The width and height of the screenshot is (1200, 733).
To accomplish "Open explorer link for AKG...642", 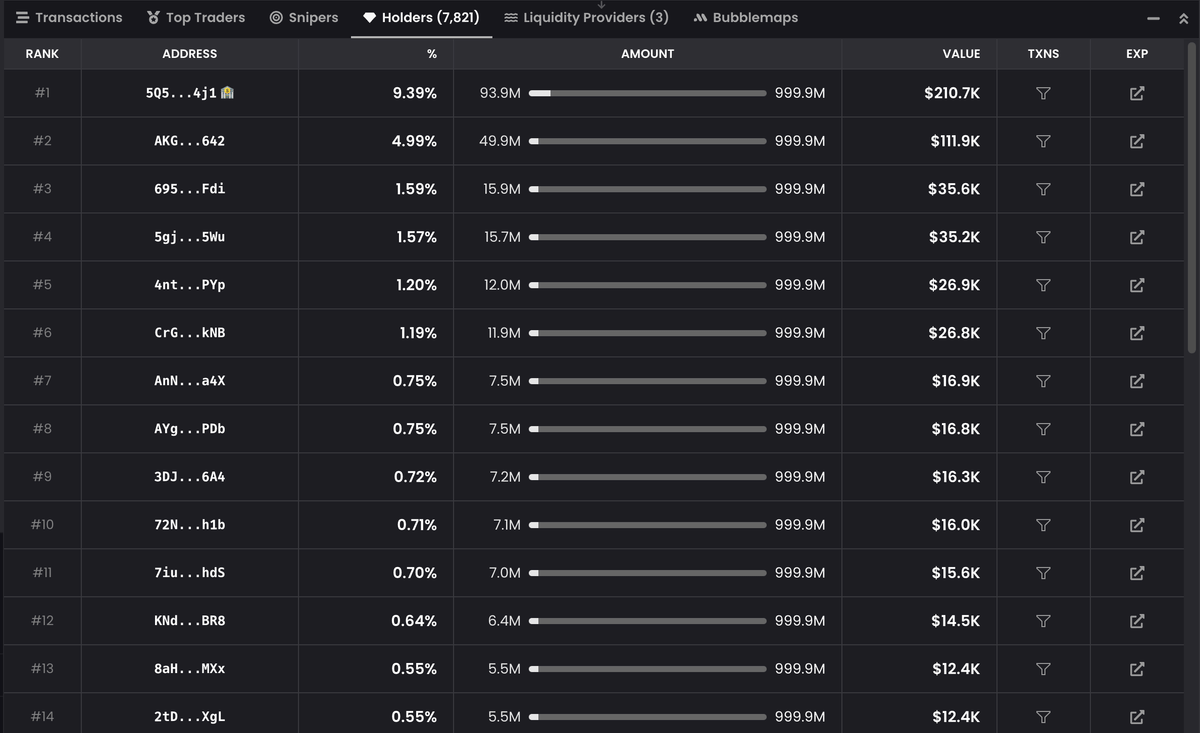I will pyautogui.click(x=1136, y=141).
